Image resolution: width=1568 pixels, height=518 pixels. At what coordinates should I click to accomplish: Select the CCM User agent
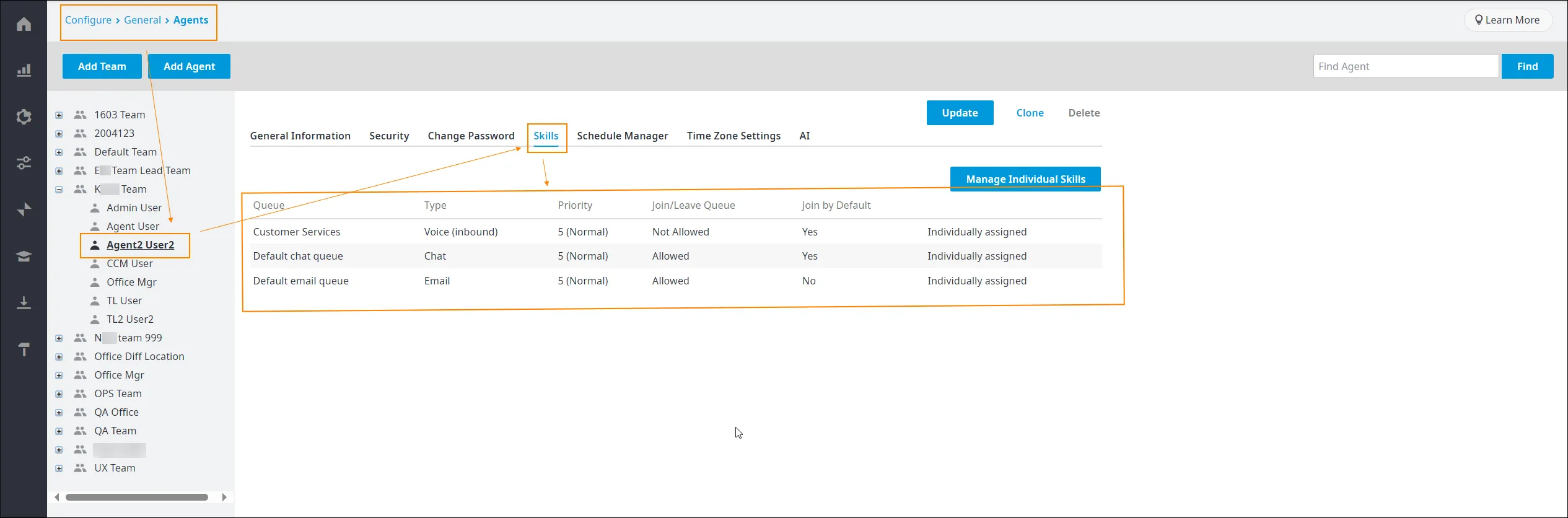click(x=129, y=263)
